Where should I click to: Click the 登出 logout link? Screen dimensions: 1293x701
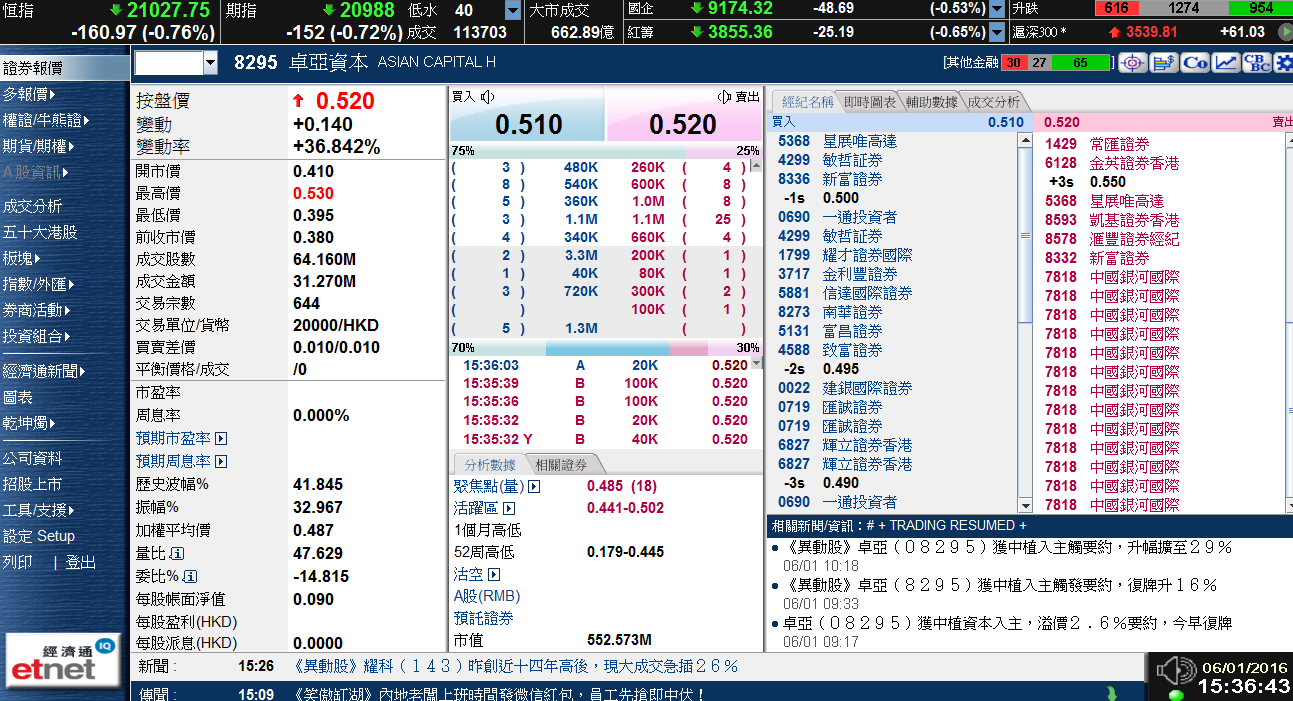point(81,562)
